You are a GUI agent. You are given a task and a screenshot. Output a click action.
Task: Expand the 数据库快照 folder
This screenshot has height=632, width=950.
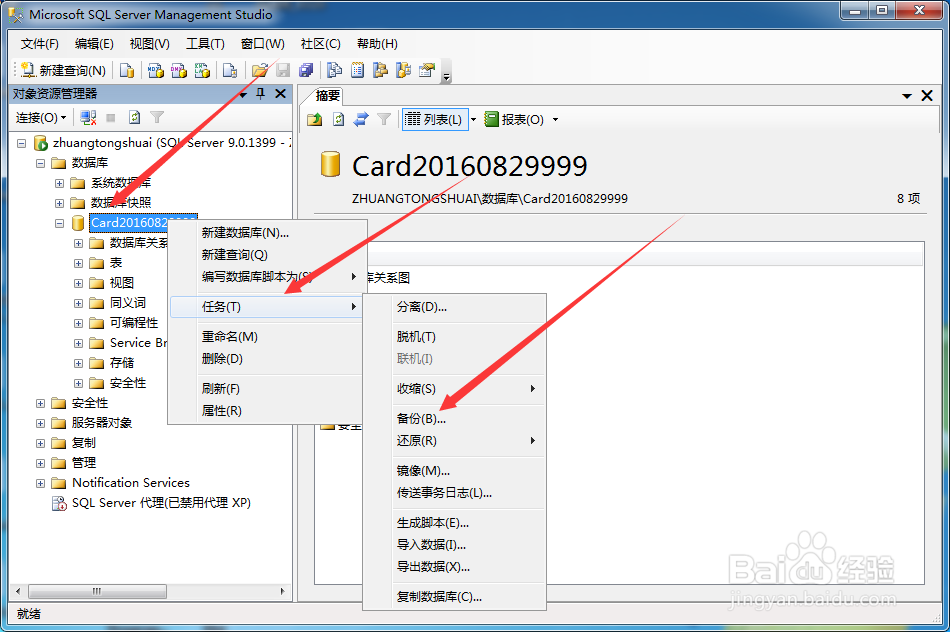(x=59, y=203)
